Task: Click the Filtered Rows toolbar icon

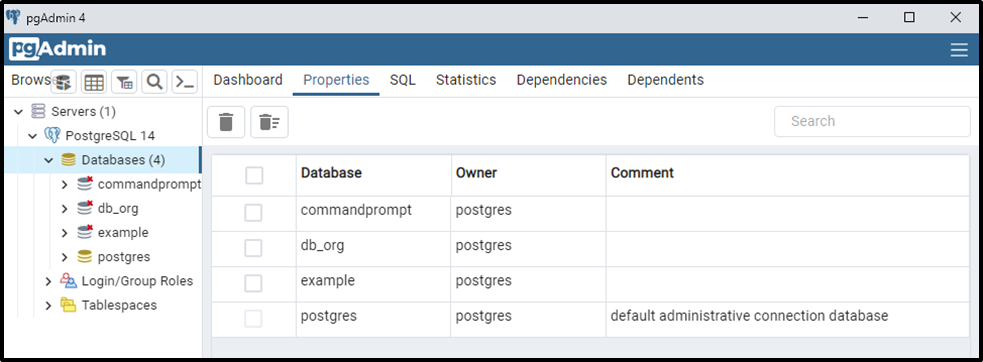Action: click(124, 82)
